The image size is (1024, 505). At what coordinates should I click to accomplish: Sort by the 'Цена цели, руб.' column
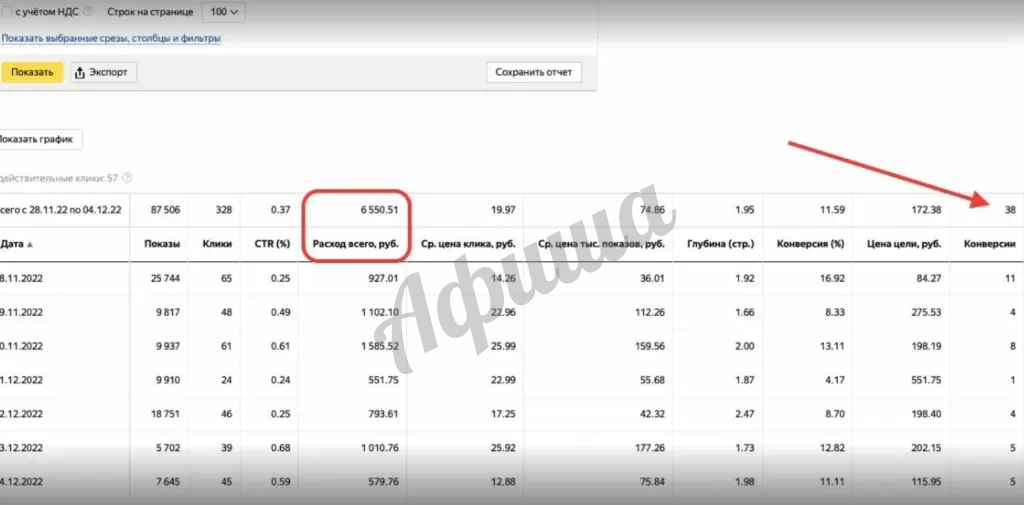pos(903,244)
